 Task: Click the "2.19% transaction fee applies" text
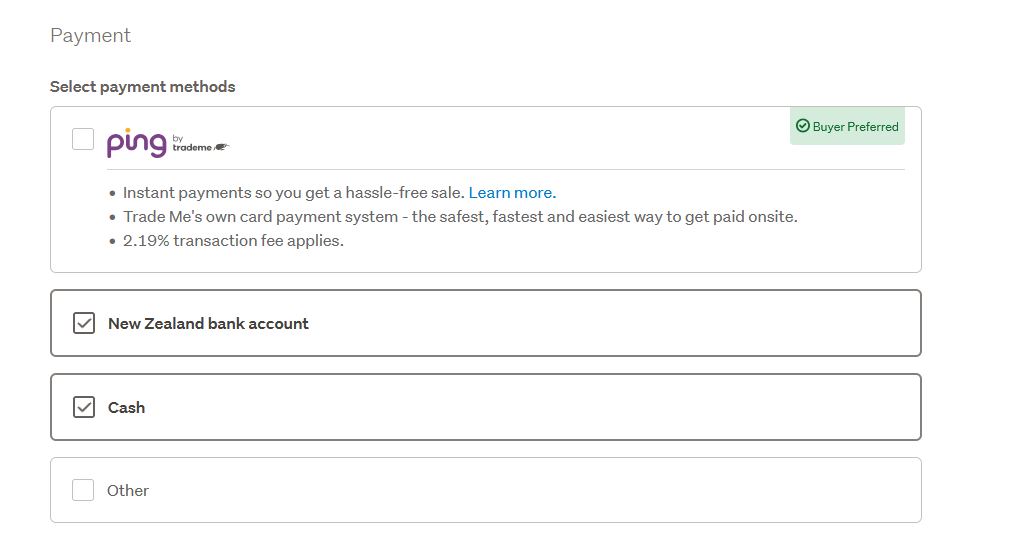(x=233, y=241)
